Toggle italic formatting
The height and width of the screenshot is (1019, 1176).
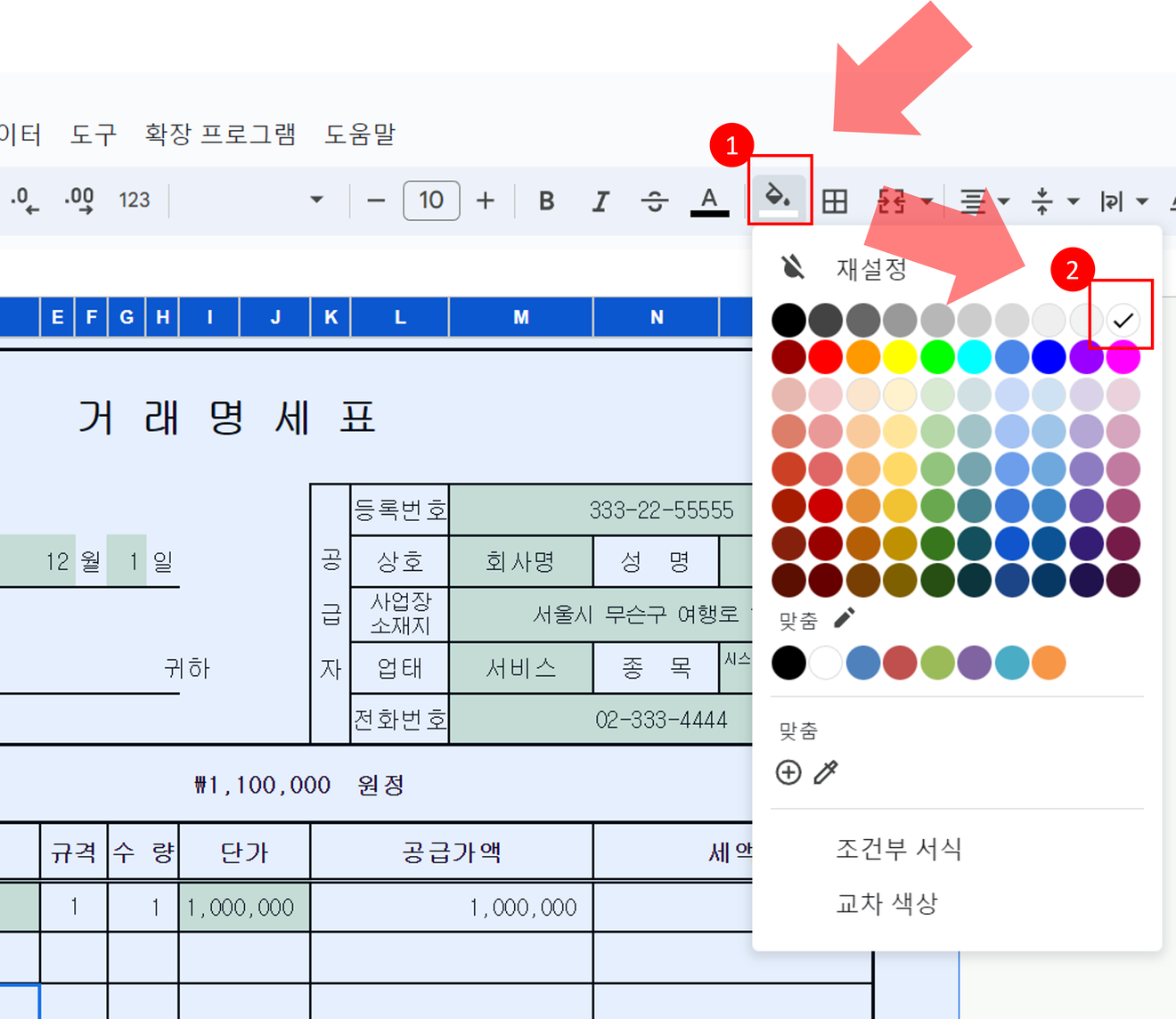(600, 201)
